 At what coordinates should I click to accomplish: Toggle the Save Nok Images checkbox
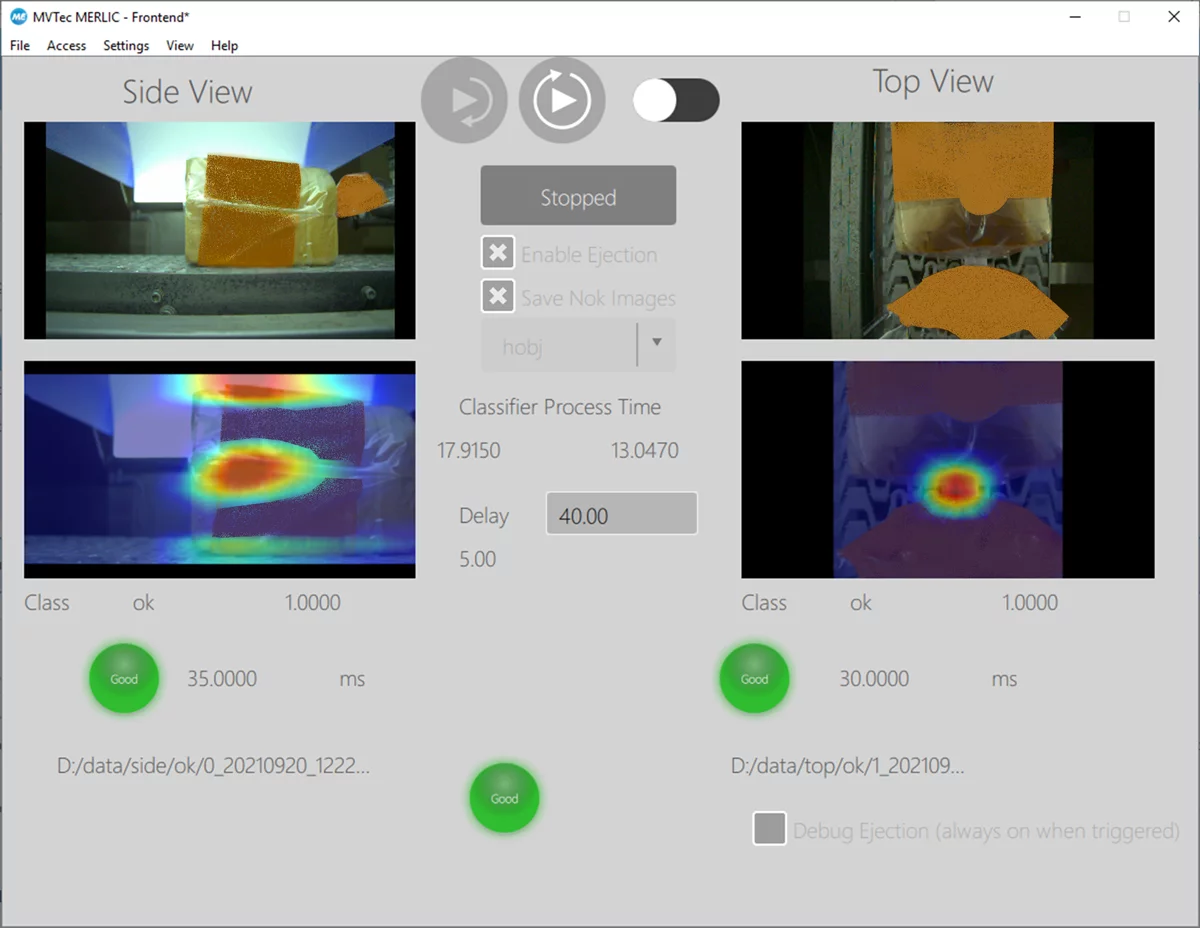[498, 297]
